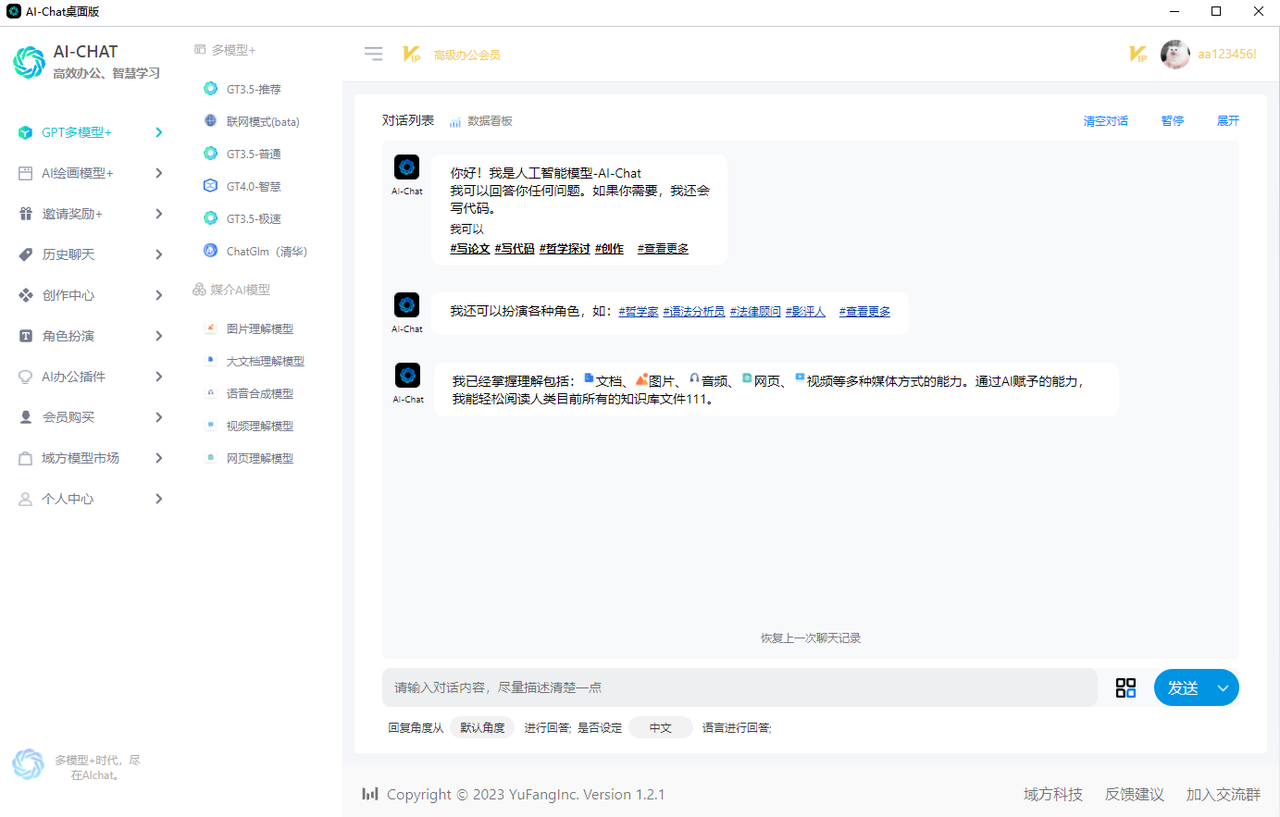Open the 图片理解模型 image model
The image size is (1280, 817).
[259, 329]
